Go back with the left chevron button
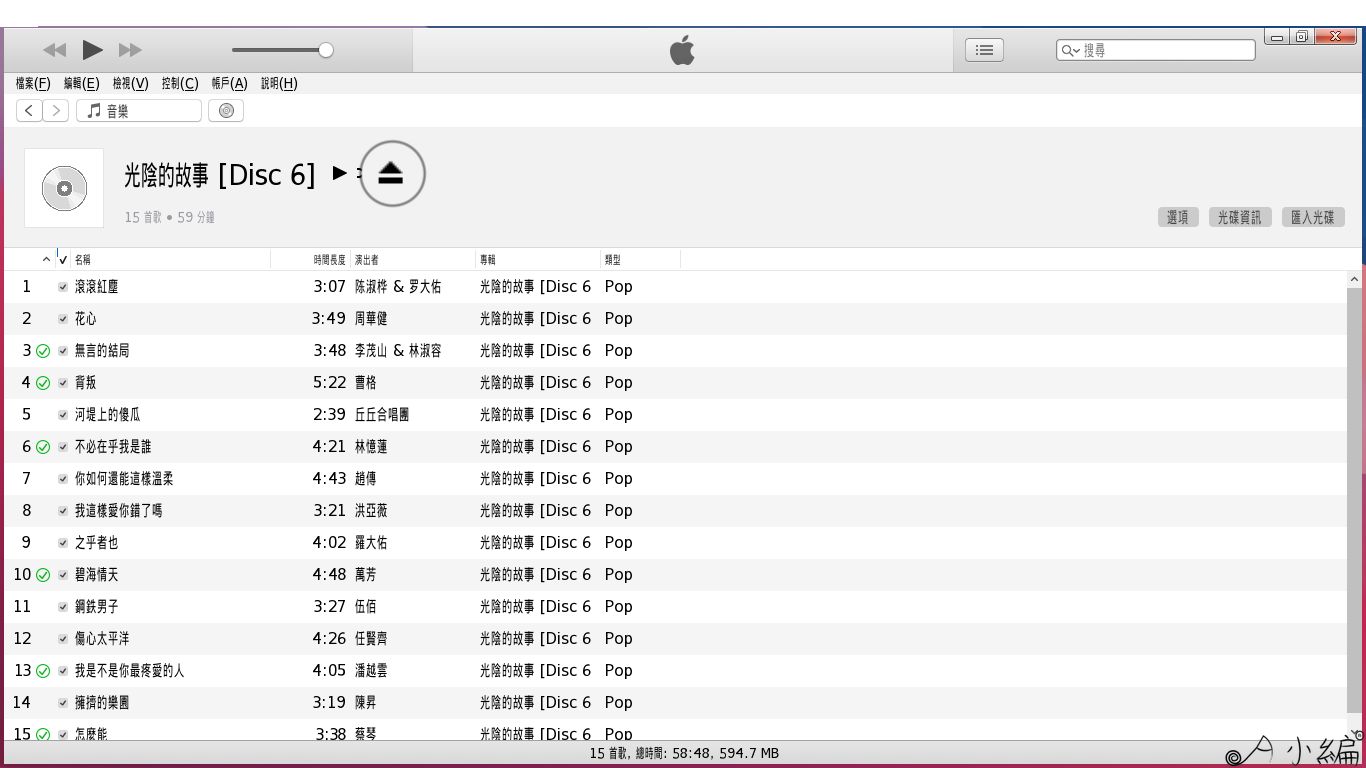1366x768 pixels. pos(29,111)
